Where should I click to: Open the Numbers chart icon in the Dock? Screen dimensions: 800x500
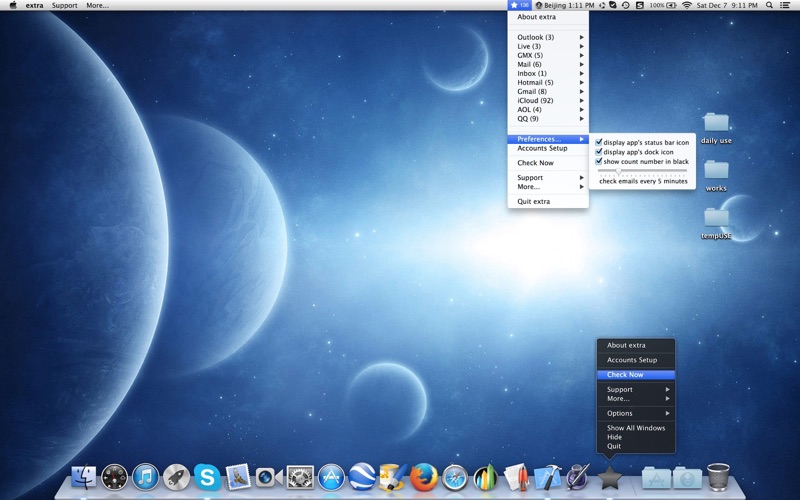[x=486, y=477]
